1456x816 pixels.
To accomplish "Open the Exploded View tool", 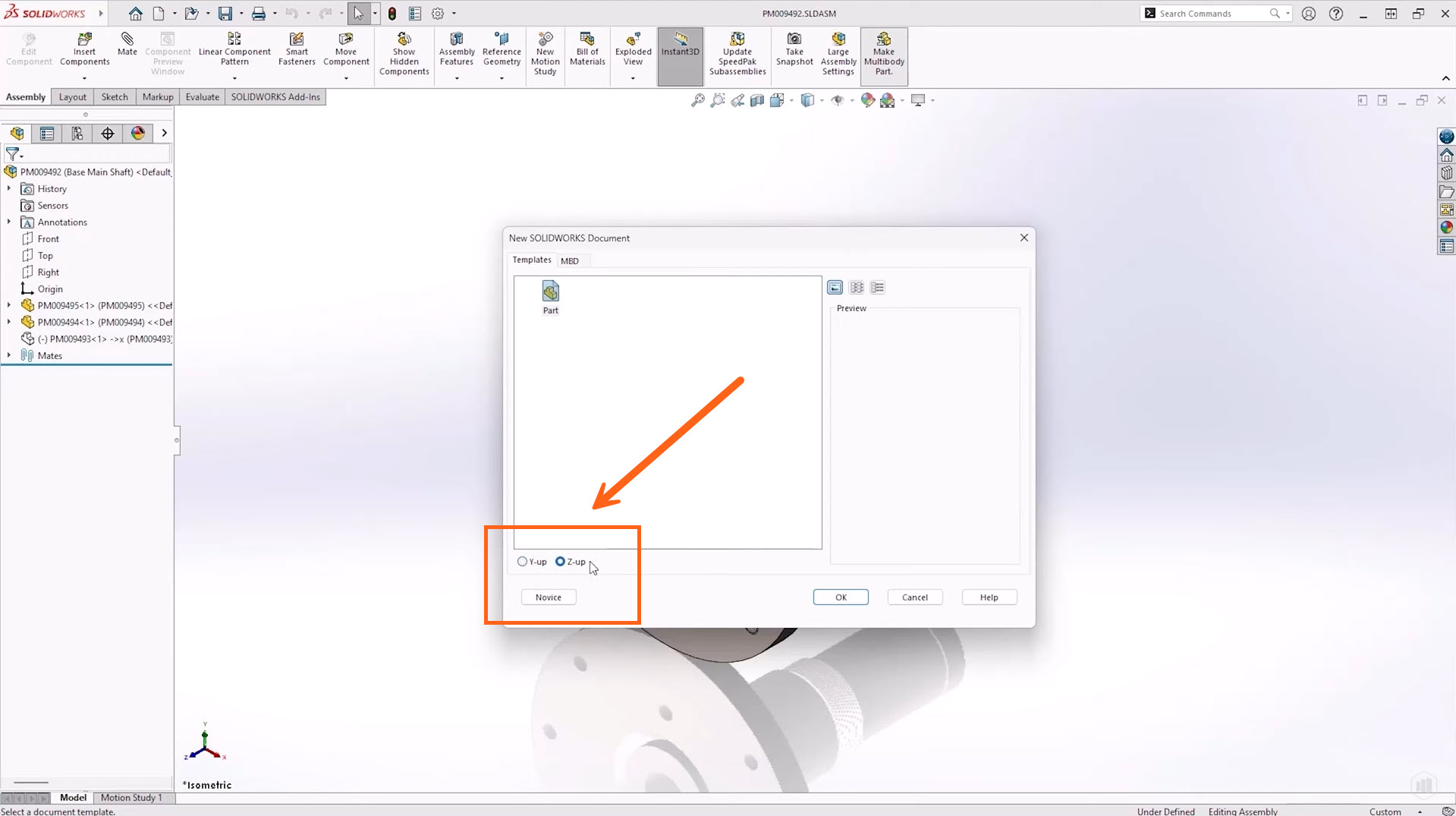I will (633, 39).
